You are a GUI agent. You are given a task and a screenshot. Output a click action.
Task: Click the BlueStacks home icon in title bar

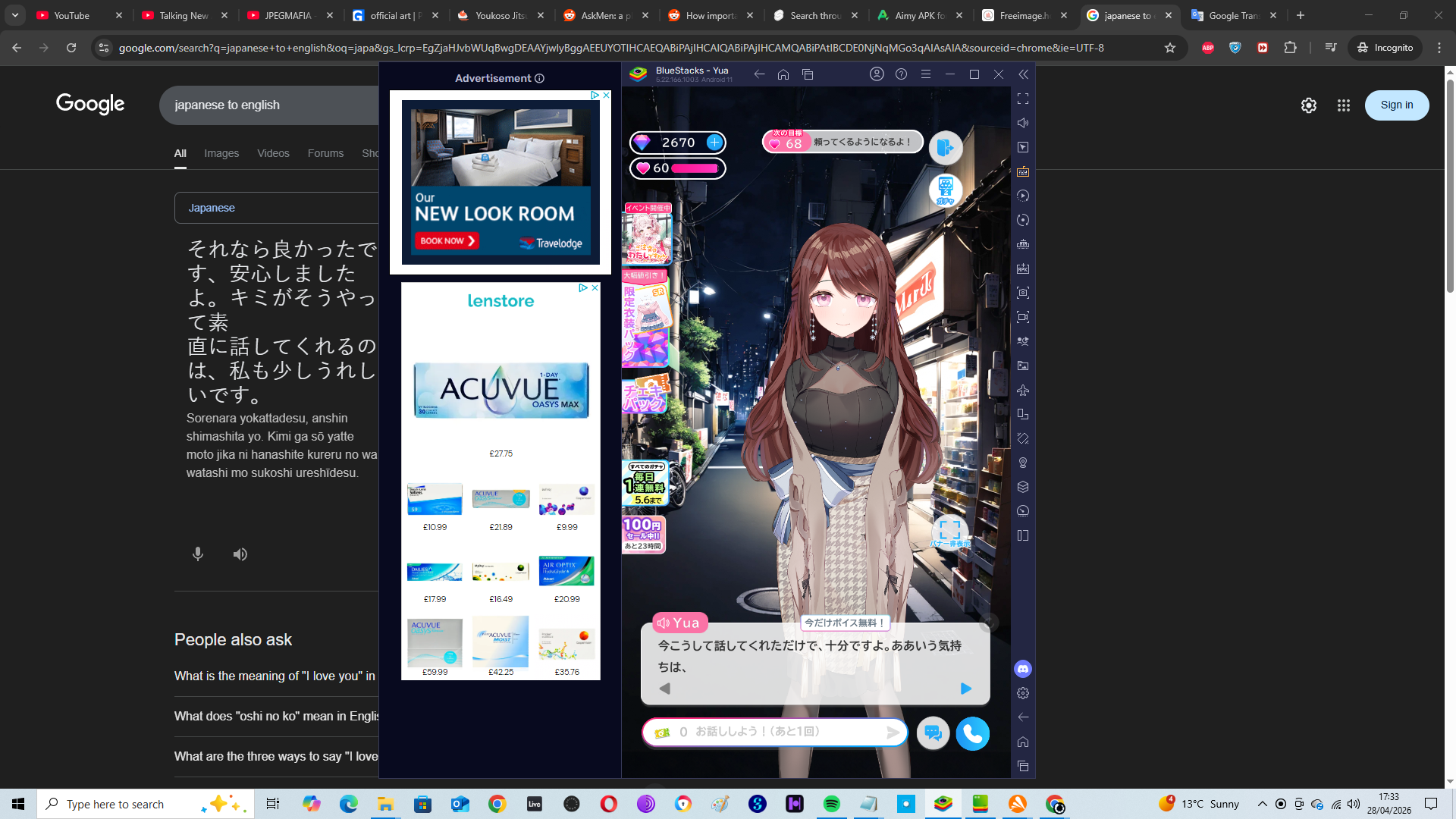point(783,74)
